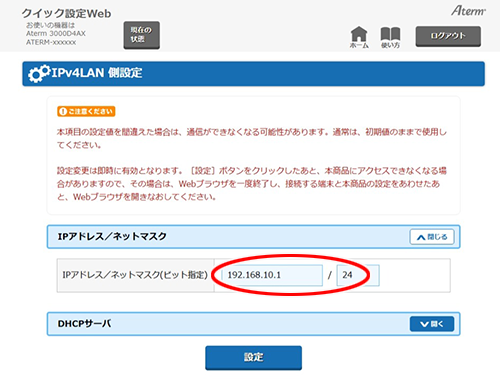This screenshot has height=381, width=500.
Task: Click the IPv4LAN 側設定 page title
Action: (97, 73)
